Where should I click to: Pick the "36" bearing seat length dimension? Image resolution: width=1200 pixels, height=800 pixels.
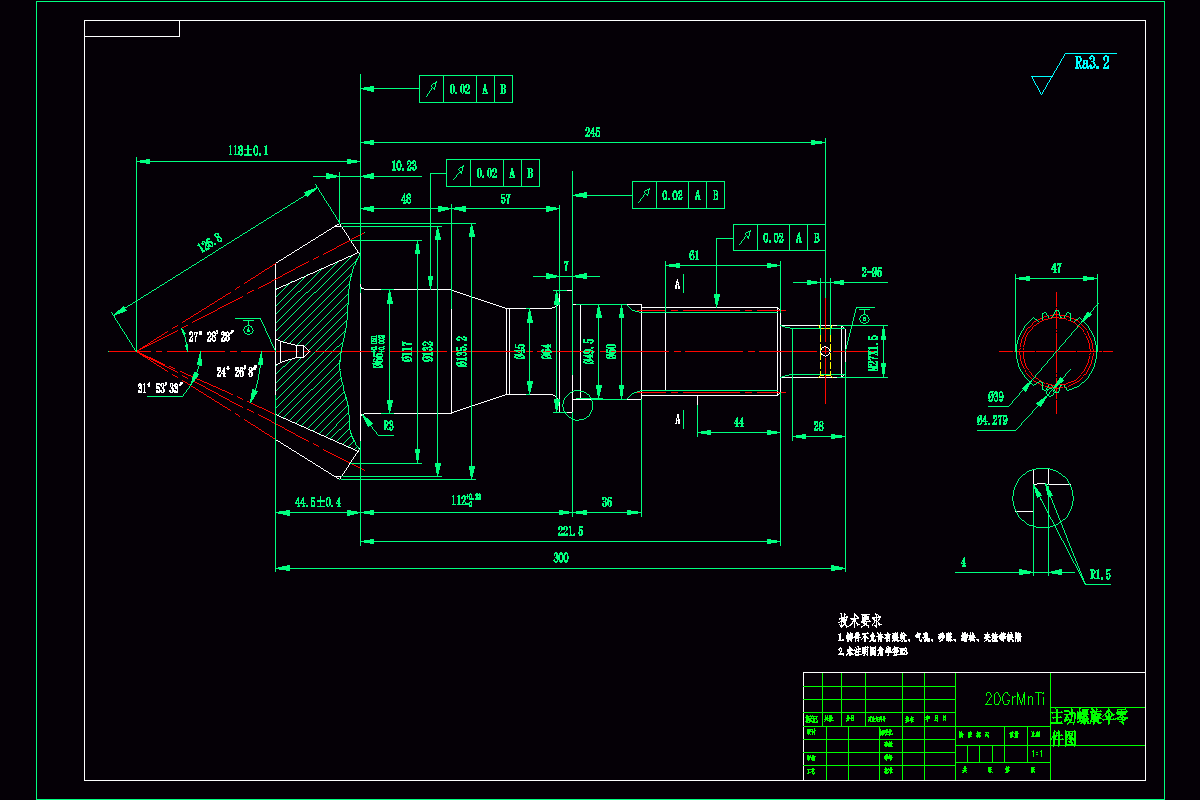click(606, 502)
